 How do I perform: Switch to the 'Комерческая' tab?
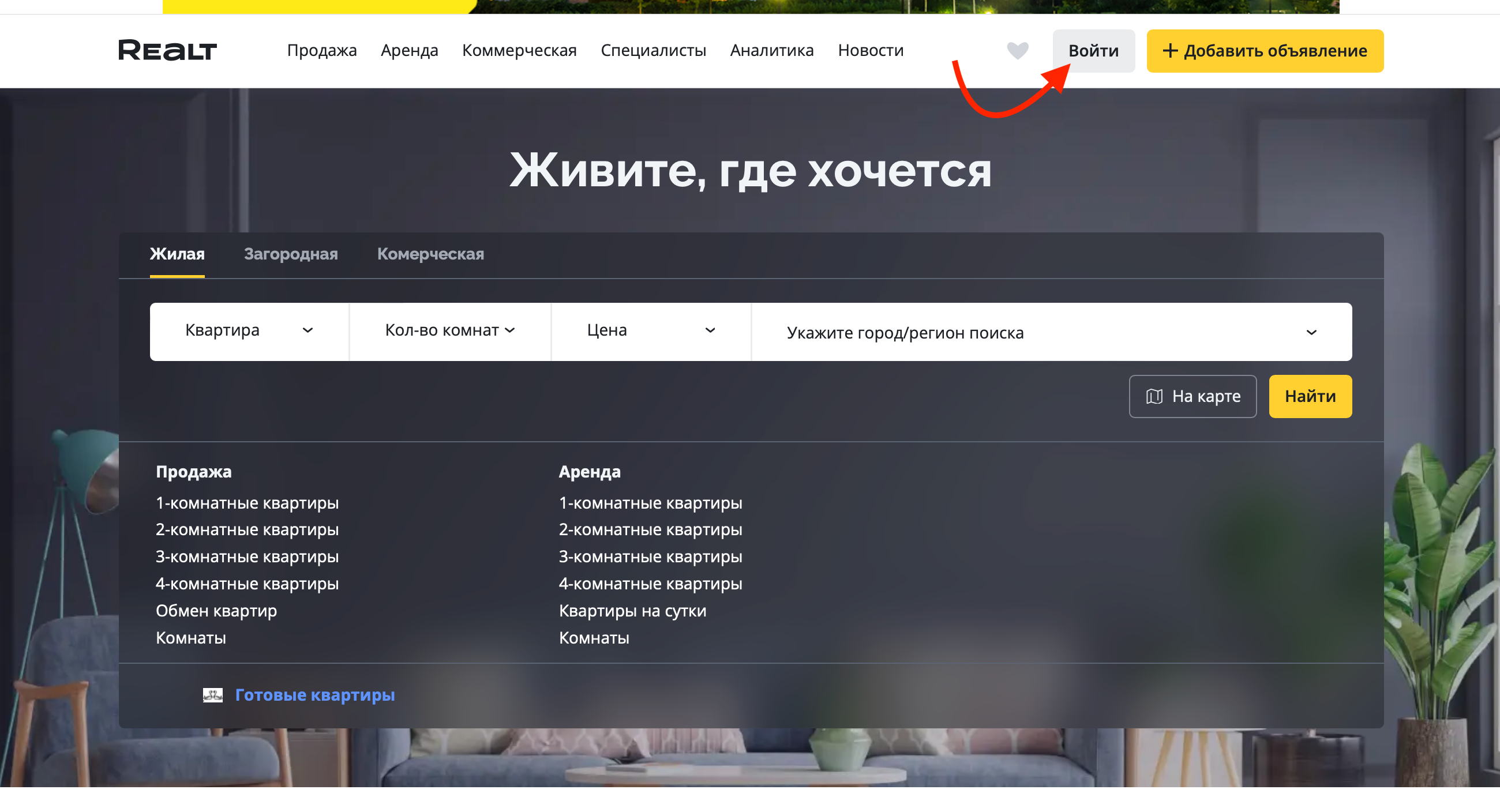(430, 254)
